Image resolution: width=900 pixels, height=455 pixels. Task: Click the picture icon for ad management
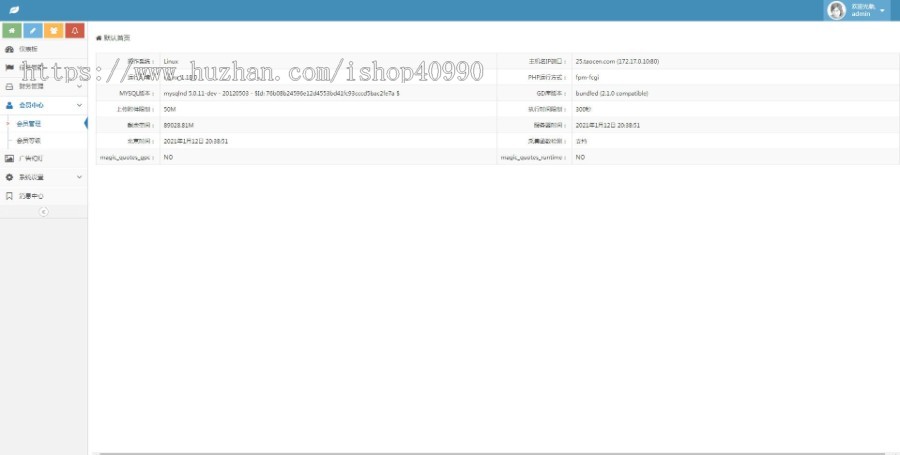point(10,159)
